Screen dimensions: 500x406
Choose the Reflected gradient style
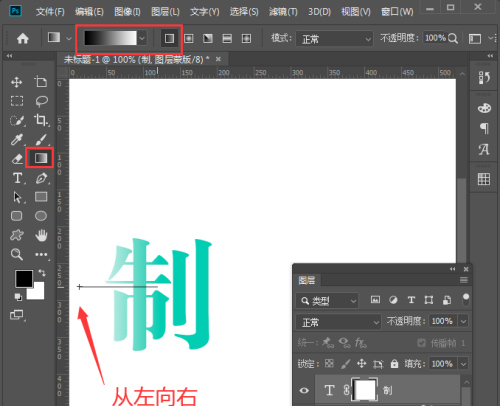(x=227, y=39)
